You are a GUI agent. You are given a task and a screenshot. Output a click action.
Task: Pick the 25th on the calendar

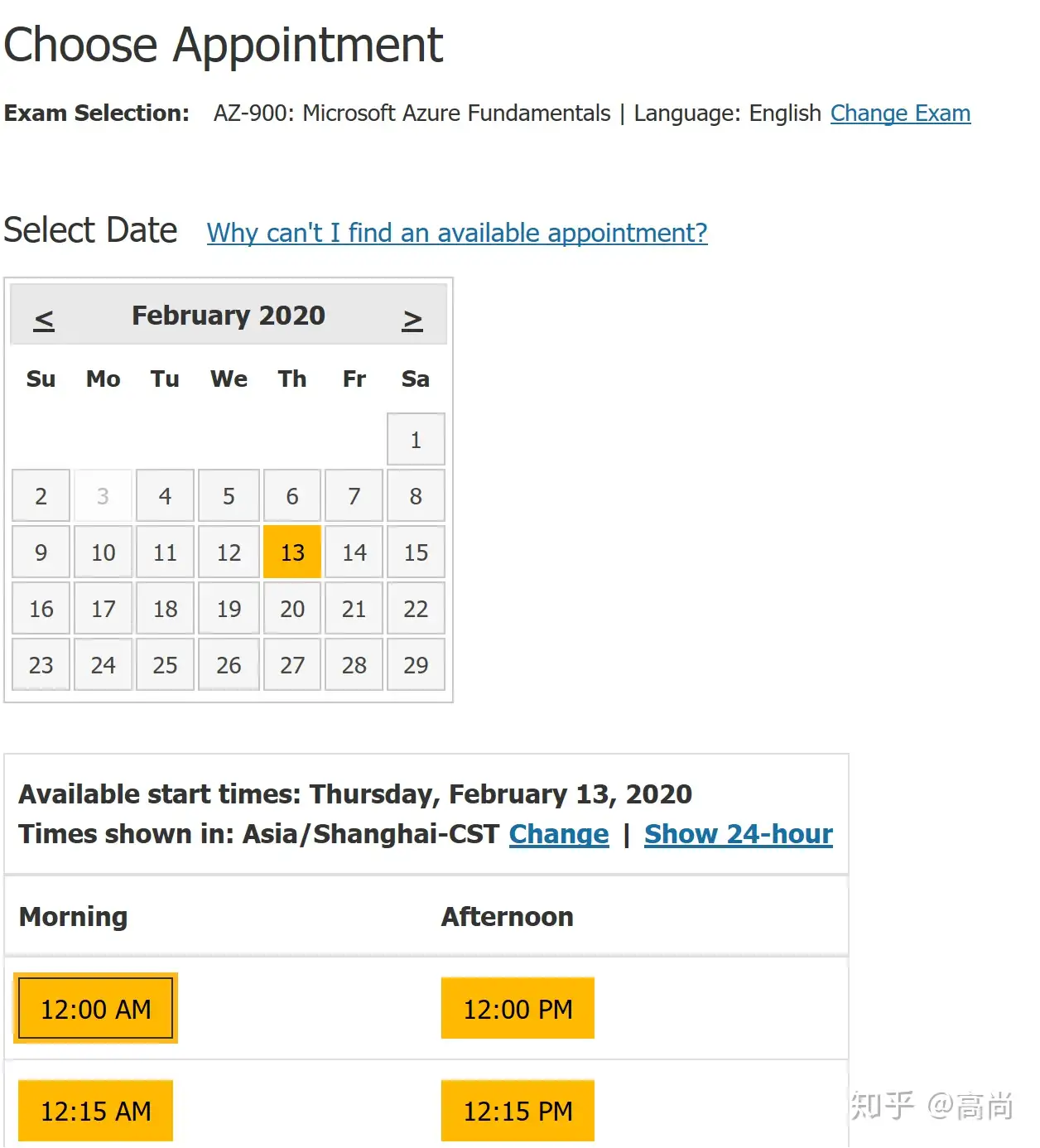coord(166,665)
